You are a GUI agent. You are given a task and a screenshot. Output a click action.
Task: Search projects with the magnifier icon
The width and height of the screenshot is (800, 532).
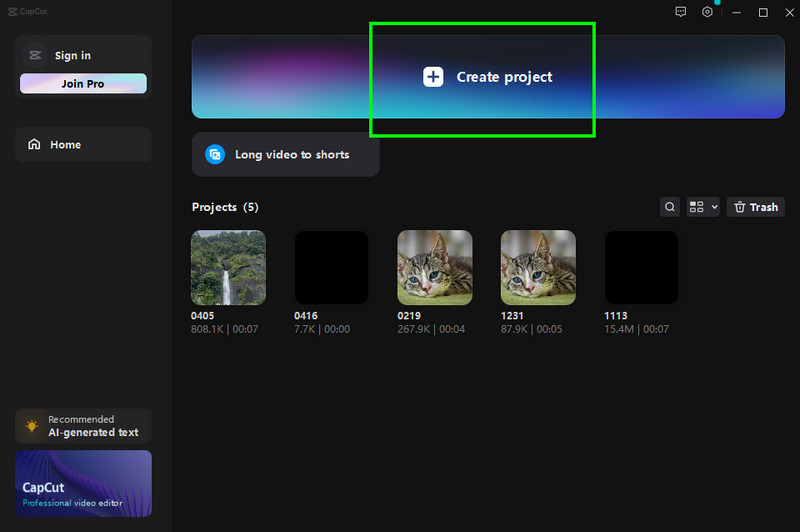[x=670, y=207]
